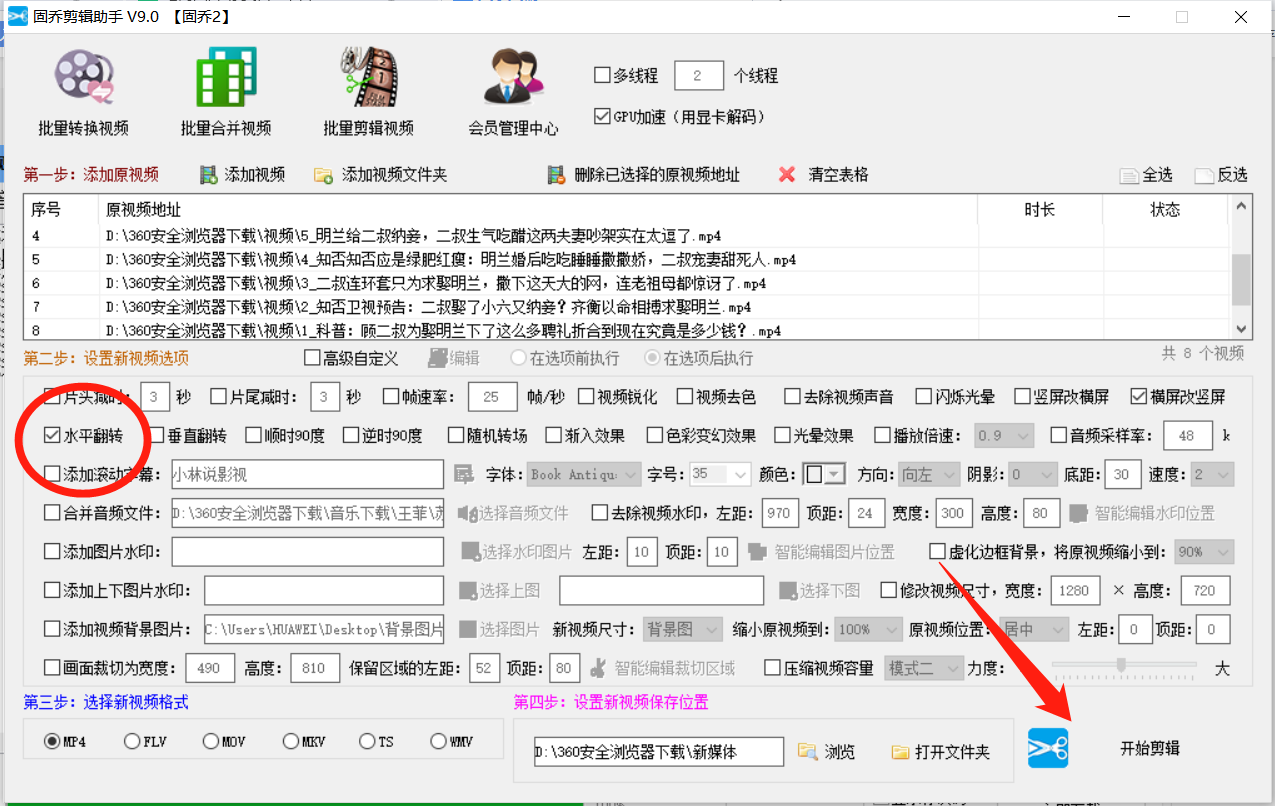Viewport: 1275px width, 806px height.
Task: Click the 智能编辑水印位置 icon
Action: tap(1078, 513)
